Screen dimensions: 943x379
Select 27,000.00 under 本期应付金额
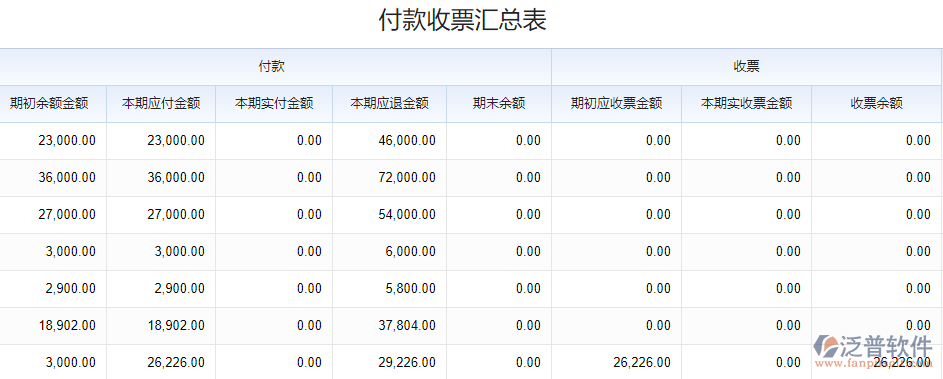click(x=176, y=215)
